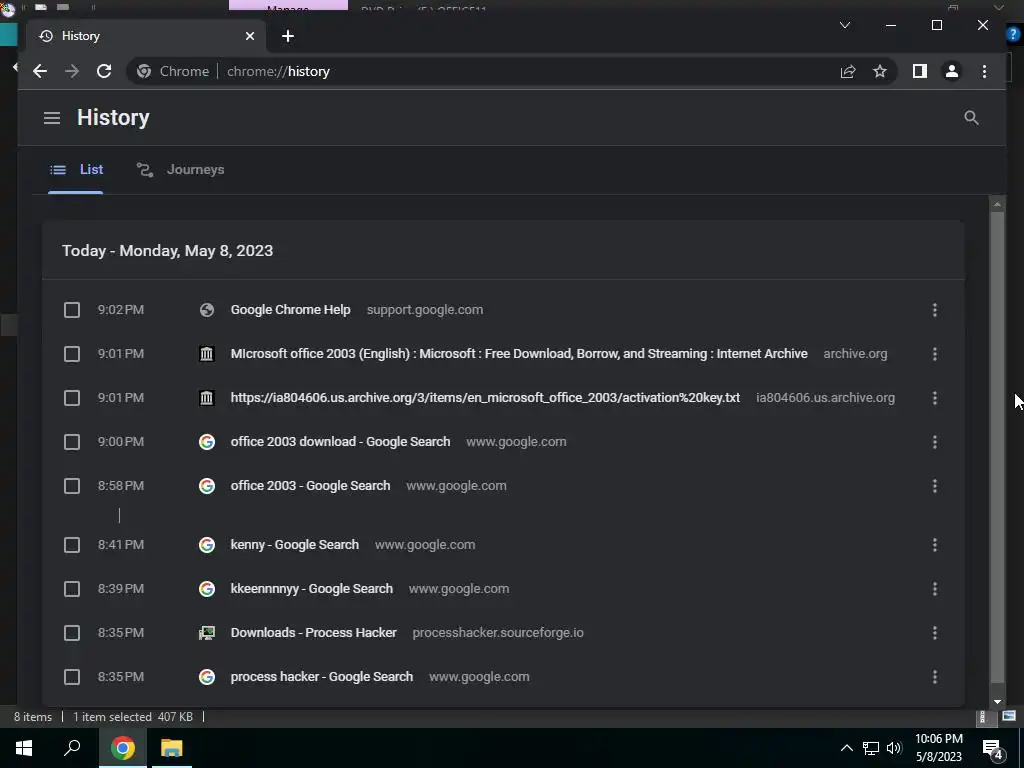The height and width of the screenshot is (768, 1024).
Task: Check the box for Google Chrome Help entry
Action: [72, 310]
